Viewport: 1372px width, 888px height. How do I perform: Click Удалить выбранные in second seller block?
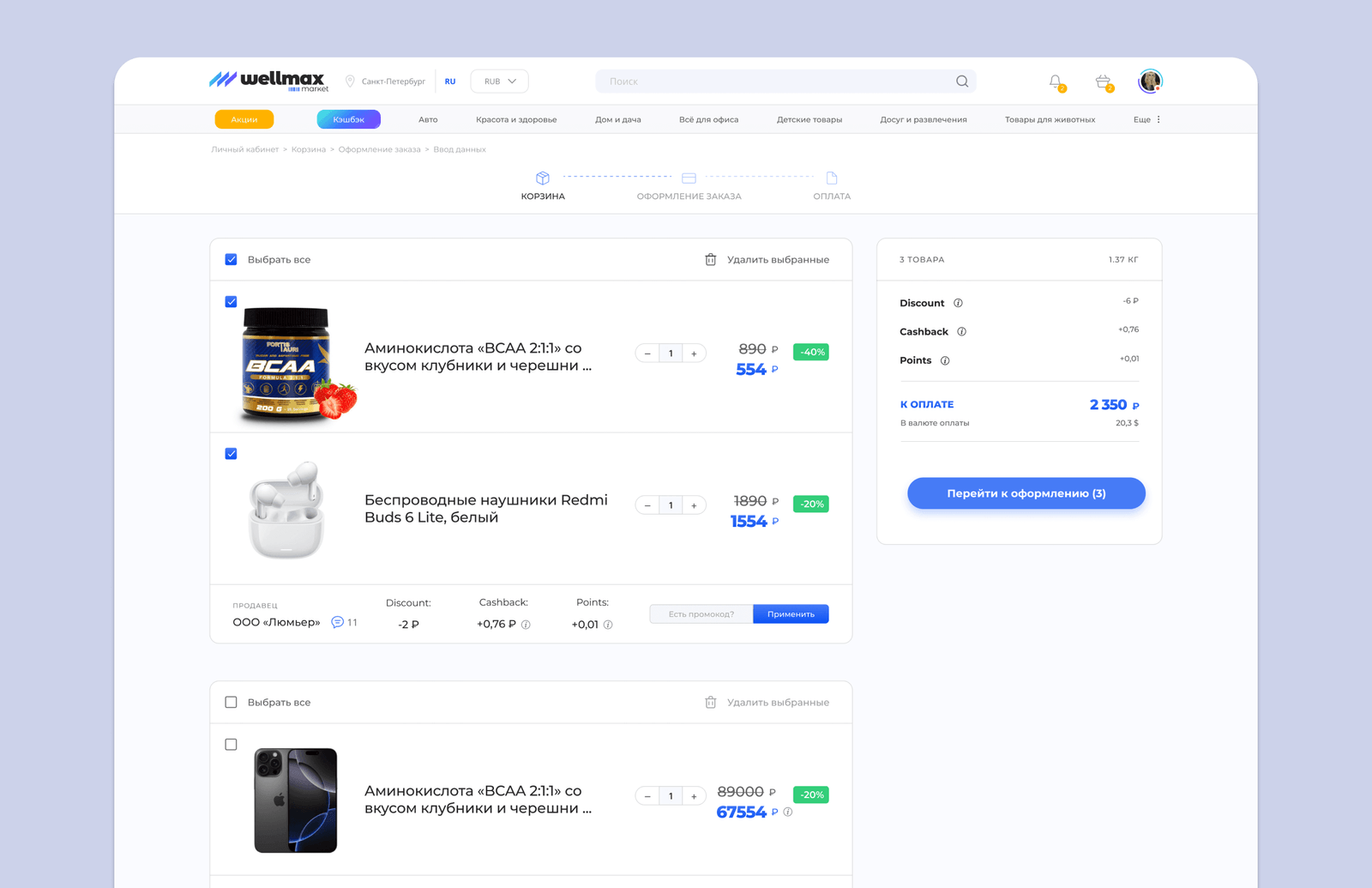(x=778, y=703)
